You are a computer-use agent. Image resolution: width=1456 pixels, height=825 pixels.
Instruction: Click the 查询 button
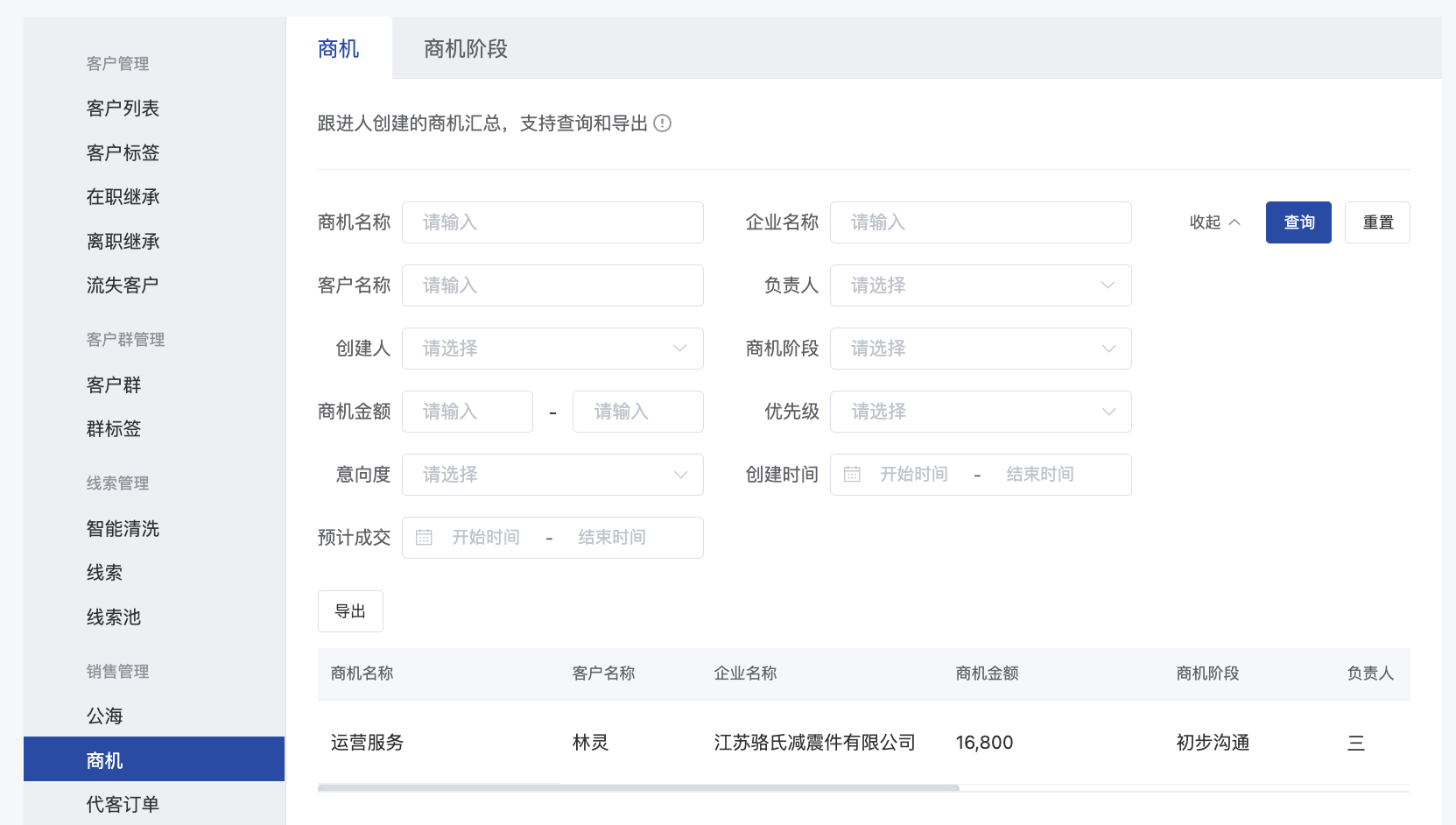click(1298, 222)
